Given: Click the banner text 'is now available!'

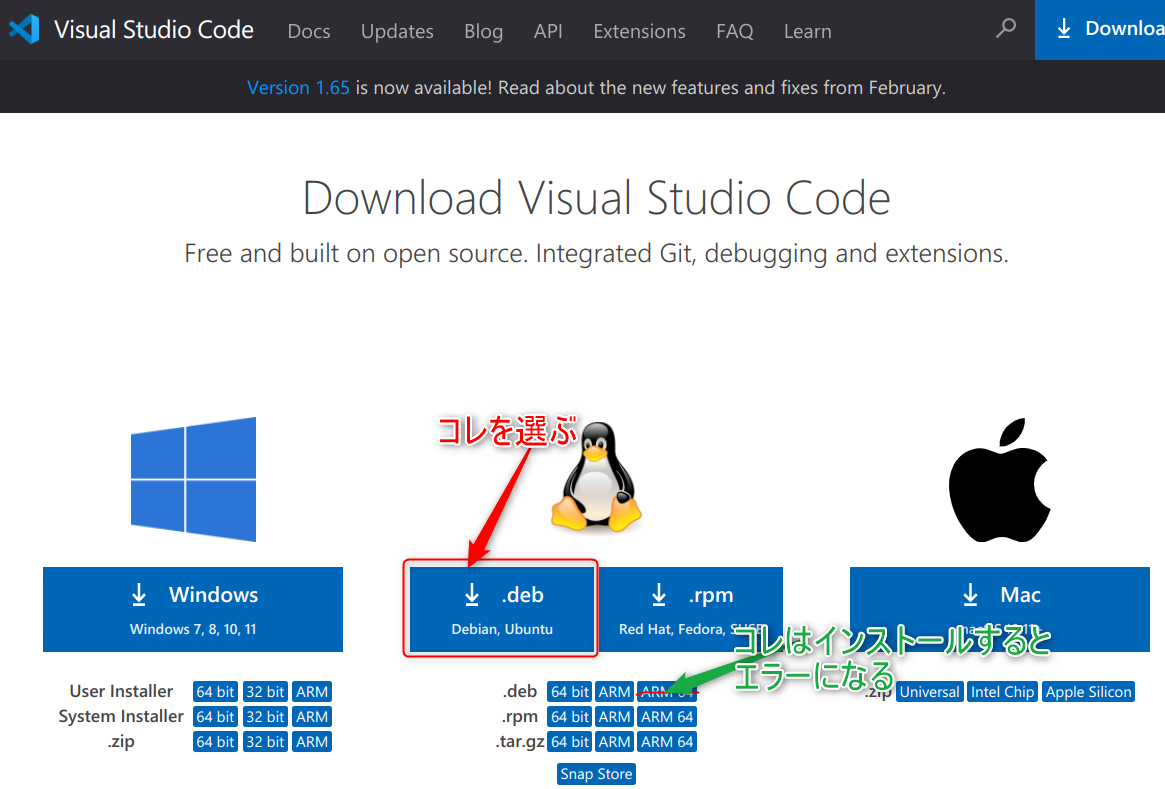Looking at the screenshot, I should click(424, 88).
